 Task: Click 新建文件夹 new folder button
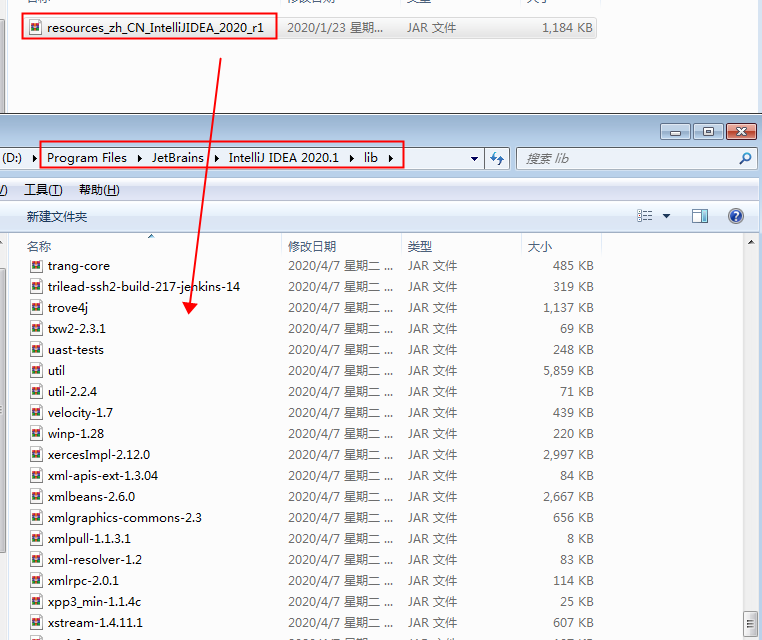57,216
